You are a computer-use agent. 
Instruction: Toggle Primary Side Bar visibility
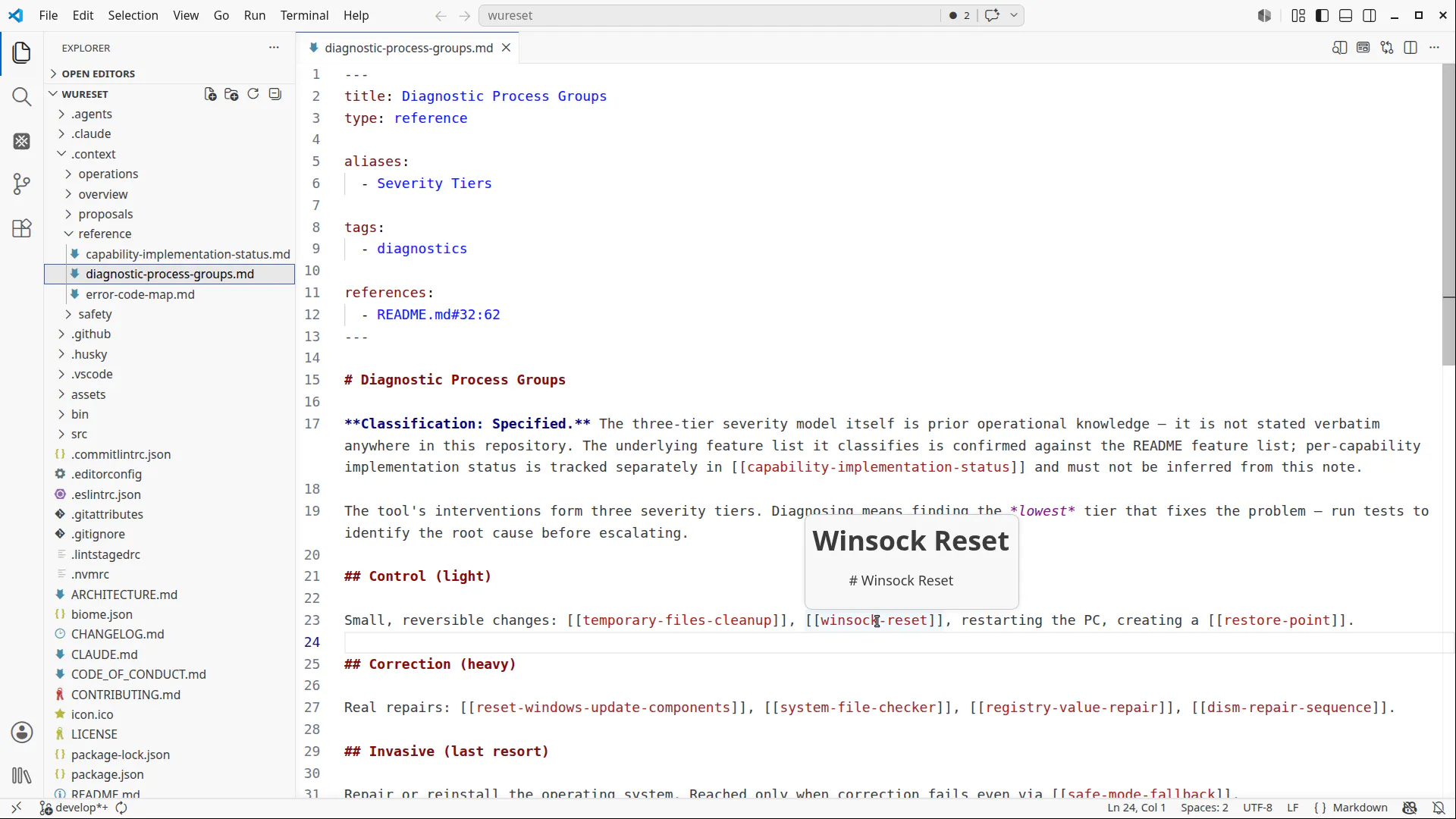click(1323, 15)
